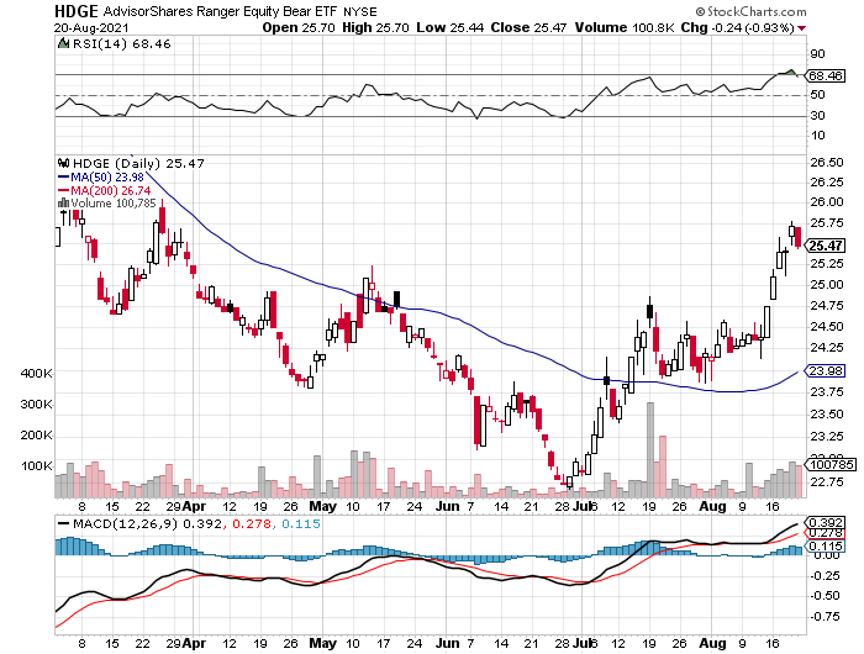This screenshot has width=864, height=654.
Task: Click the Aug label on the price axis
Action: 712,506
